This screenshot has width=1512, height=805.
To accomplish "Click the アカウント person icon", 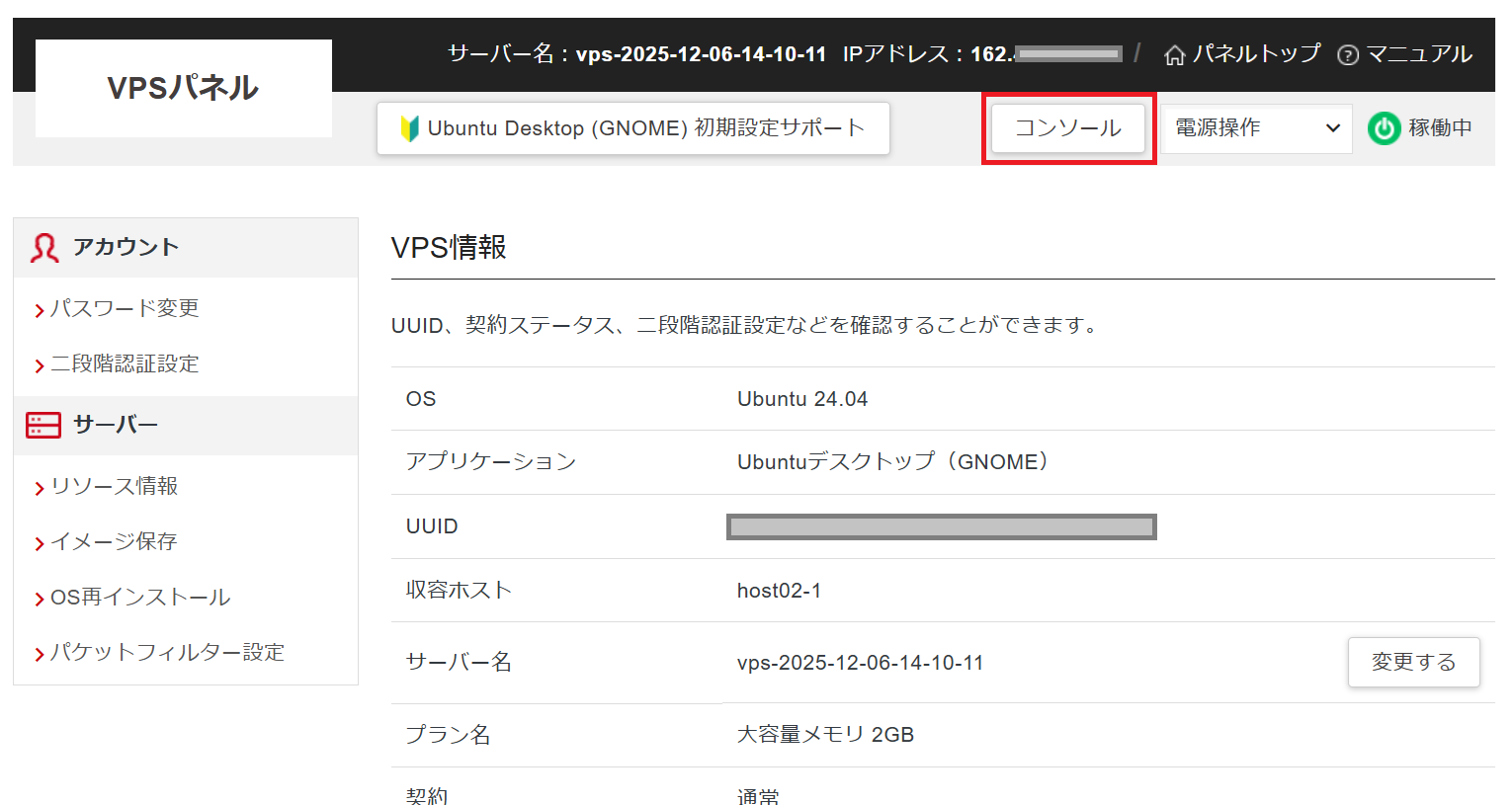I will (x=44, y=247).
